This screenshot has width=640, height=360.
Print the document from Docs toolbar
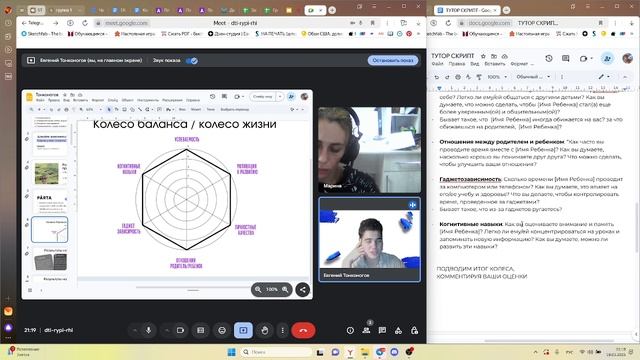pos(458,77)
